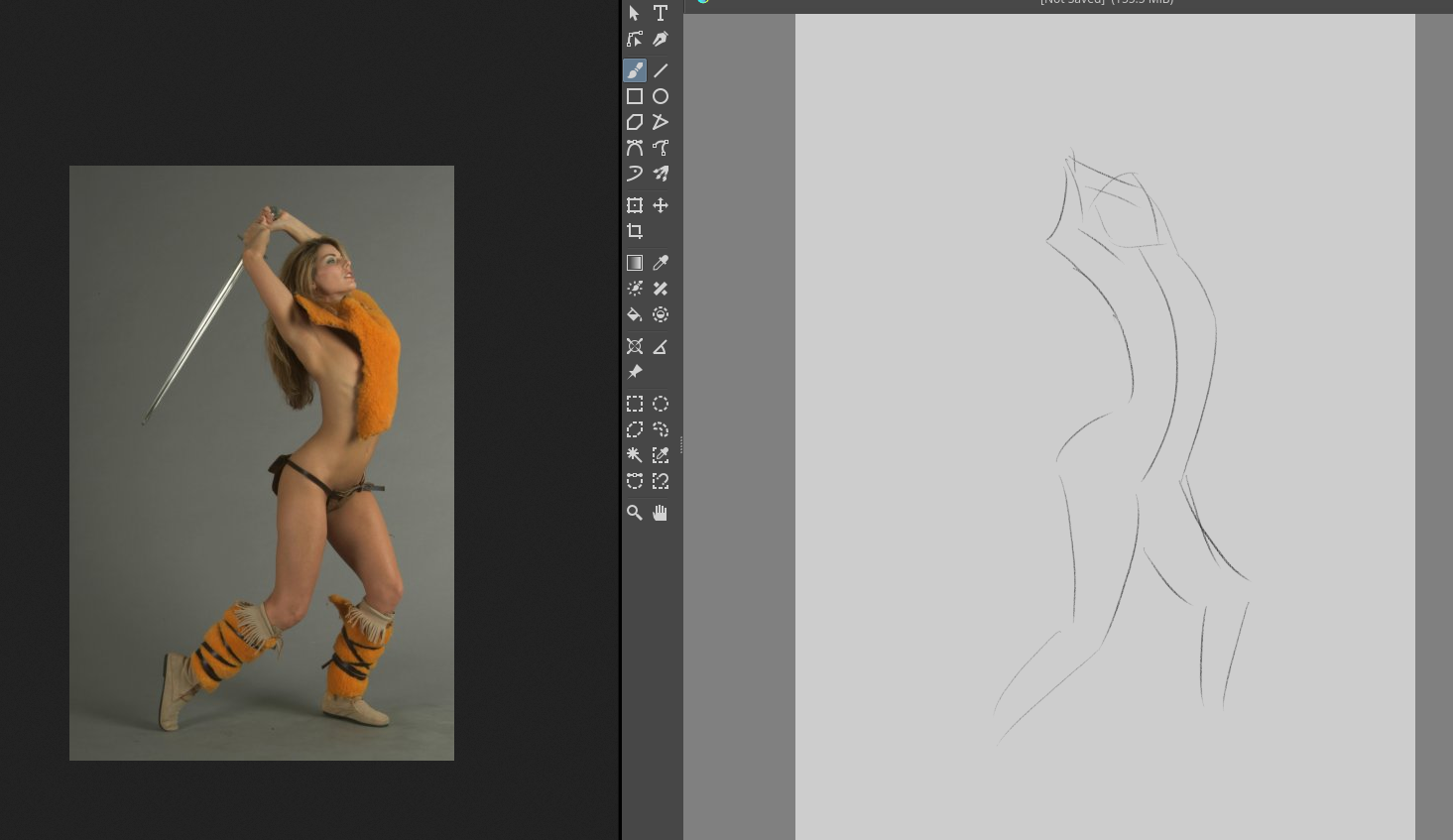1453x840 pixels.
Task: Pick the Color Sampler eyedropper tool
Action: pos(661,263)
